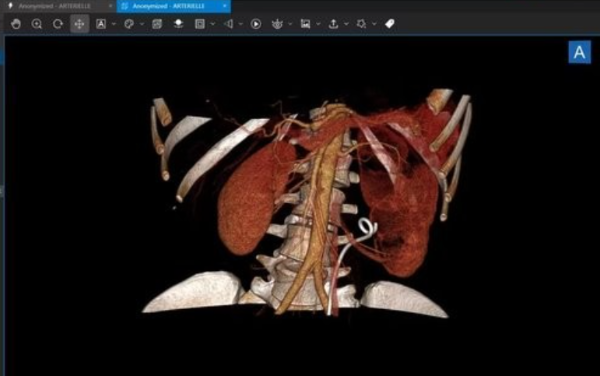
Task: Toggle the orientation cube marker A
Action: point(579,52)
